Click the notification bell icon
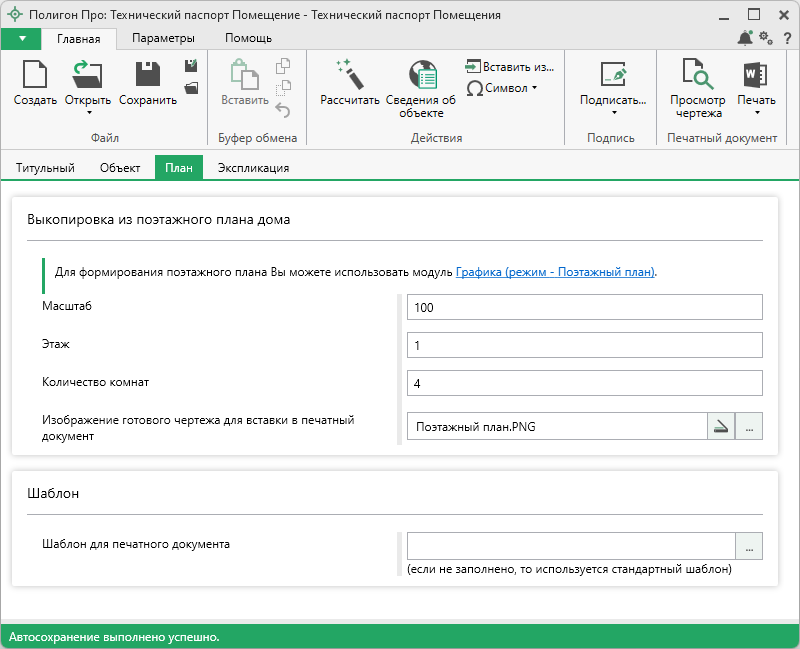This screenshot has width=800, height=649. [745, 38]
